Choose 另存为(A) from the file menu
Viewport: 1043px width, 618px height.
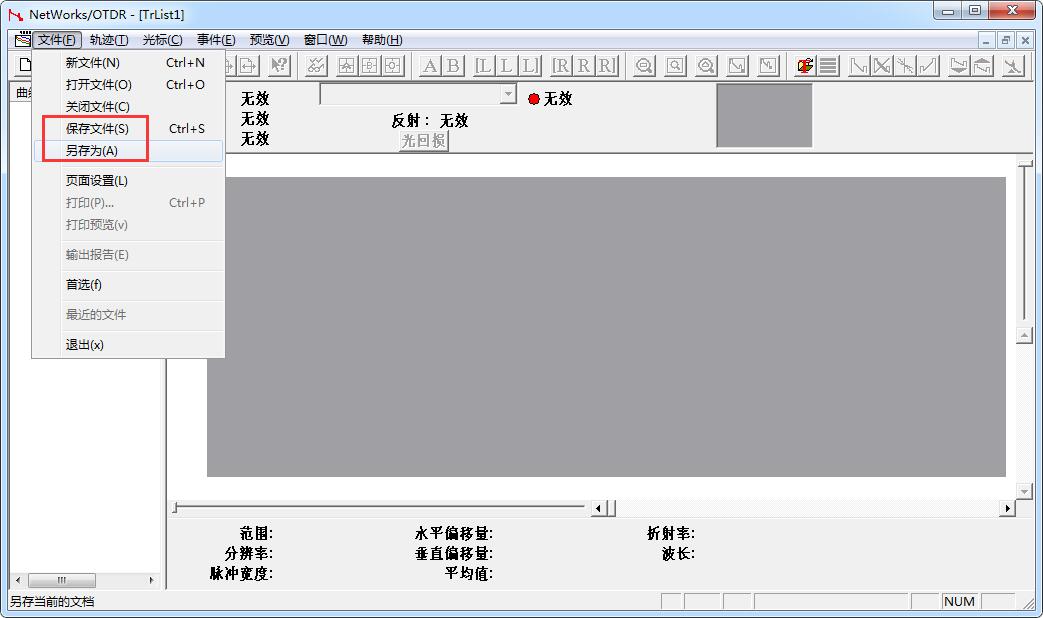(x=92, y=151)
